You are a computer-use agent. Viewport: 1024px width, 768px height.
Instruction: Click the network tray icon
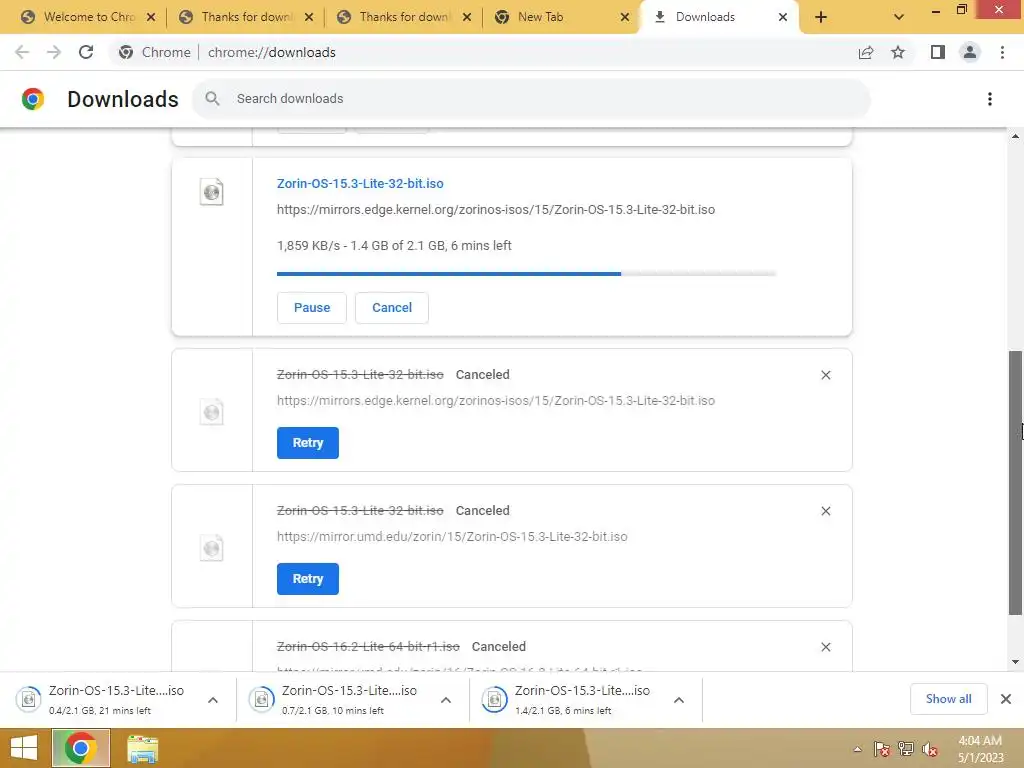[906, 749]
